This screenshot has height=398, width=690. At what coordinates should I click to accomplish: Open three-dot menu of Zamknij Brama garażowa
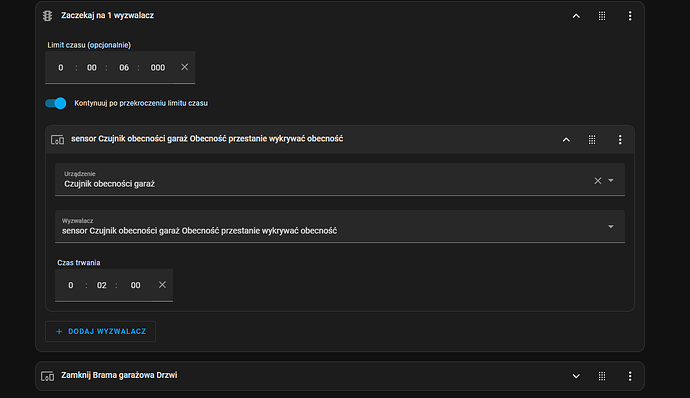point(630,376)
